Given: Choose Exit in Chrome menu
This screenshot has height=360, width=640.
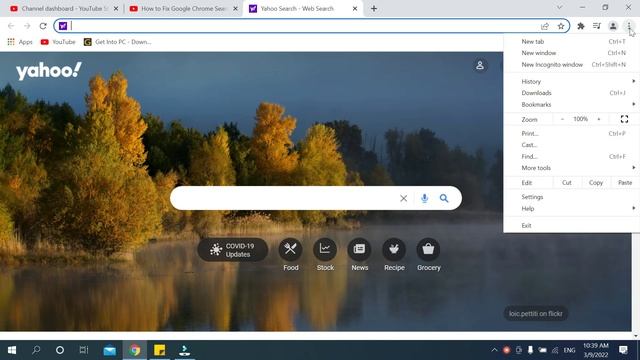Looking at the screenshot, I should pyautogui.click(x=571, y=225).
